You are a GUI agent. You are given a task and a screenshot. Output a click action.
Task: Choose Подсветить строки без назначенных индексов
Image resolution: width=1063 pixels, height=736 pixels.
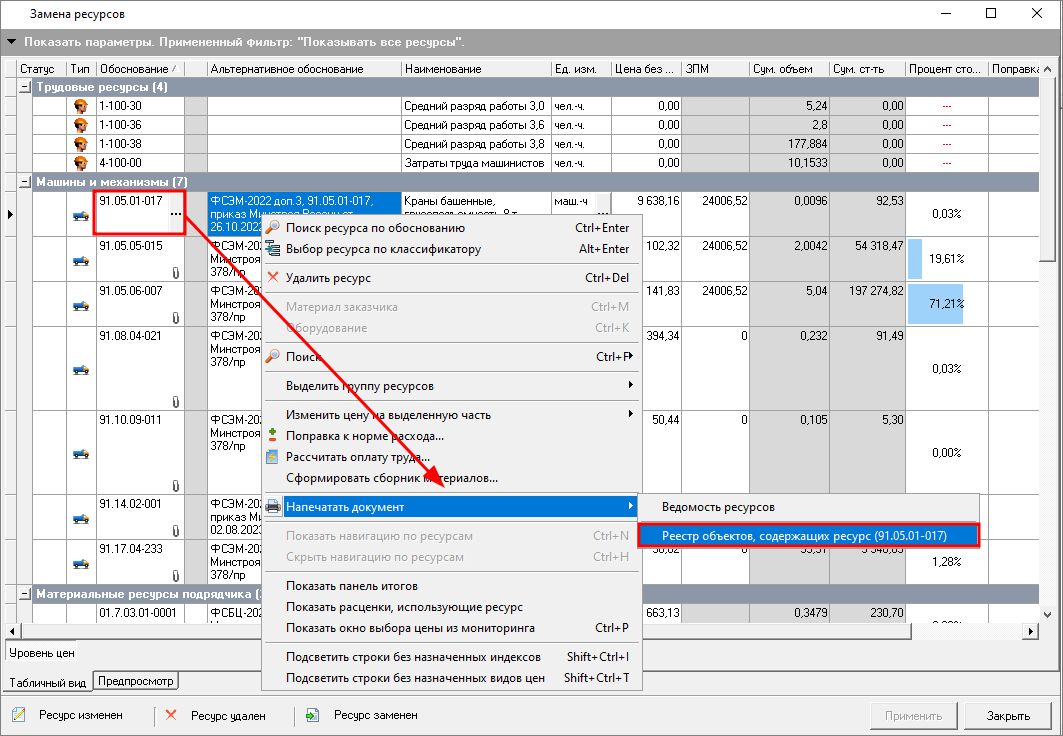pyautogui.click(x=452, y=657)
